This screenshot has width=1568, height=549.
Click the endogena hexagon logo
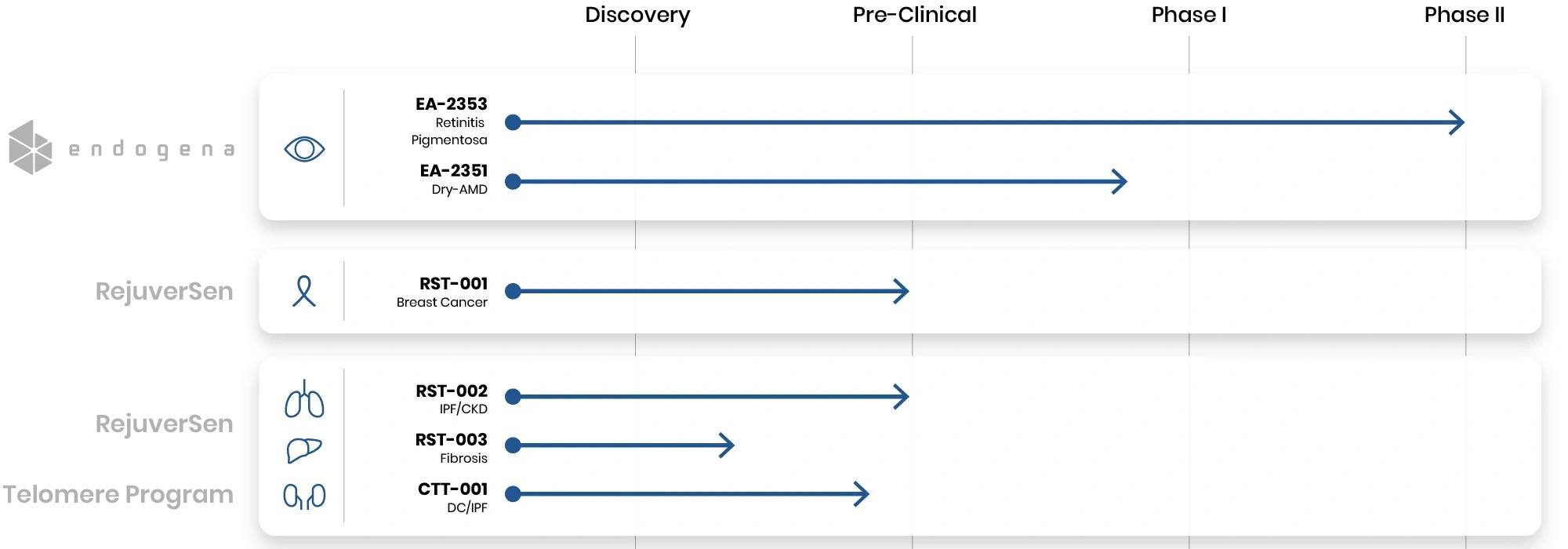click(x=31, y=147)
